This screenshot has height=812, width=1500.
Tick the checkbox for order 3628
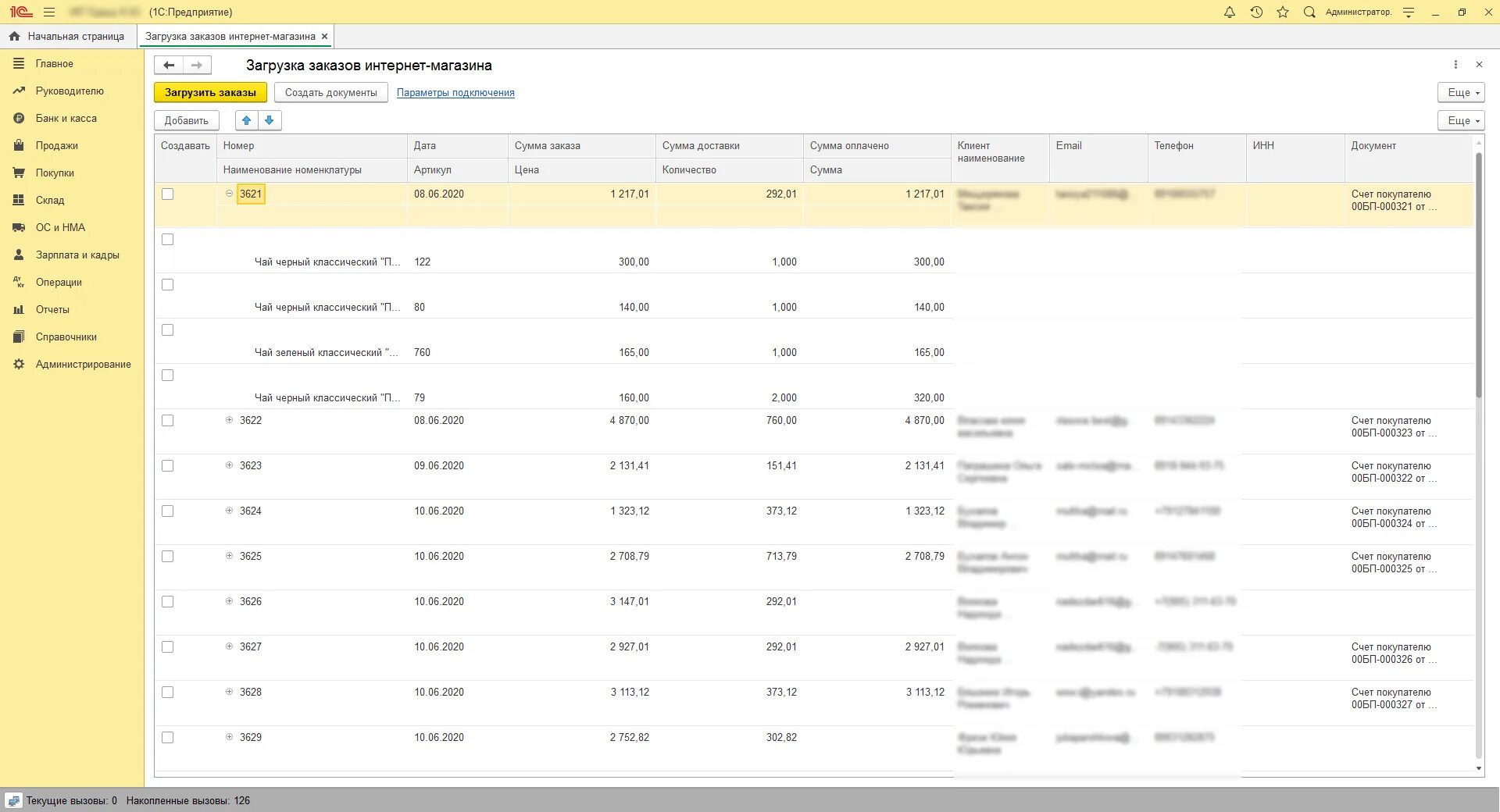167,693
